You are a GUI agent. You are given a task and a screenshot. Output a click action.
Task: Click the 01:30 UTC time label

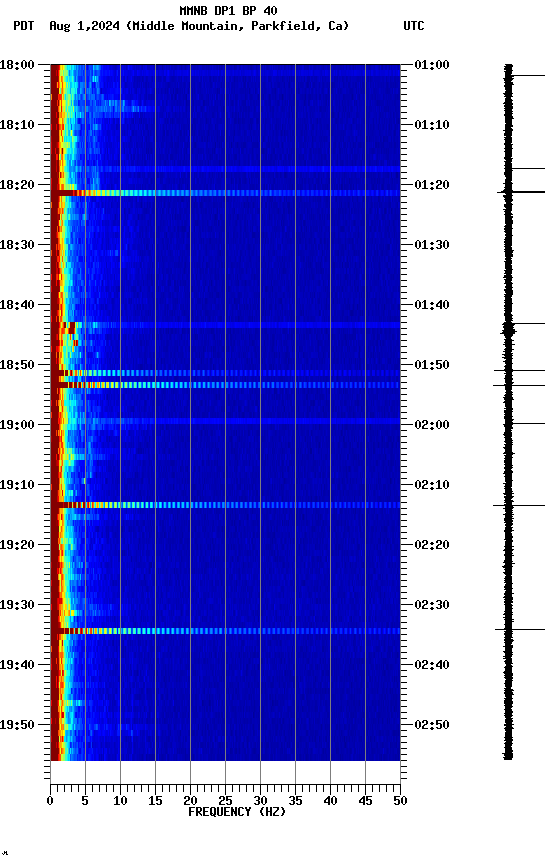[x=432, y=245]
